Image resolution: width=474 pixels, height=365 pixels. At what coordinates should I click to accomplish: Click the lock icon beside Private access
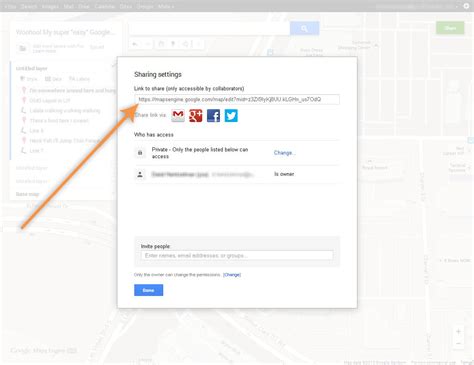[x=140, y=153]
